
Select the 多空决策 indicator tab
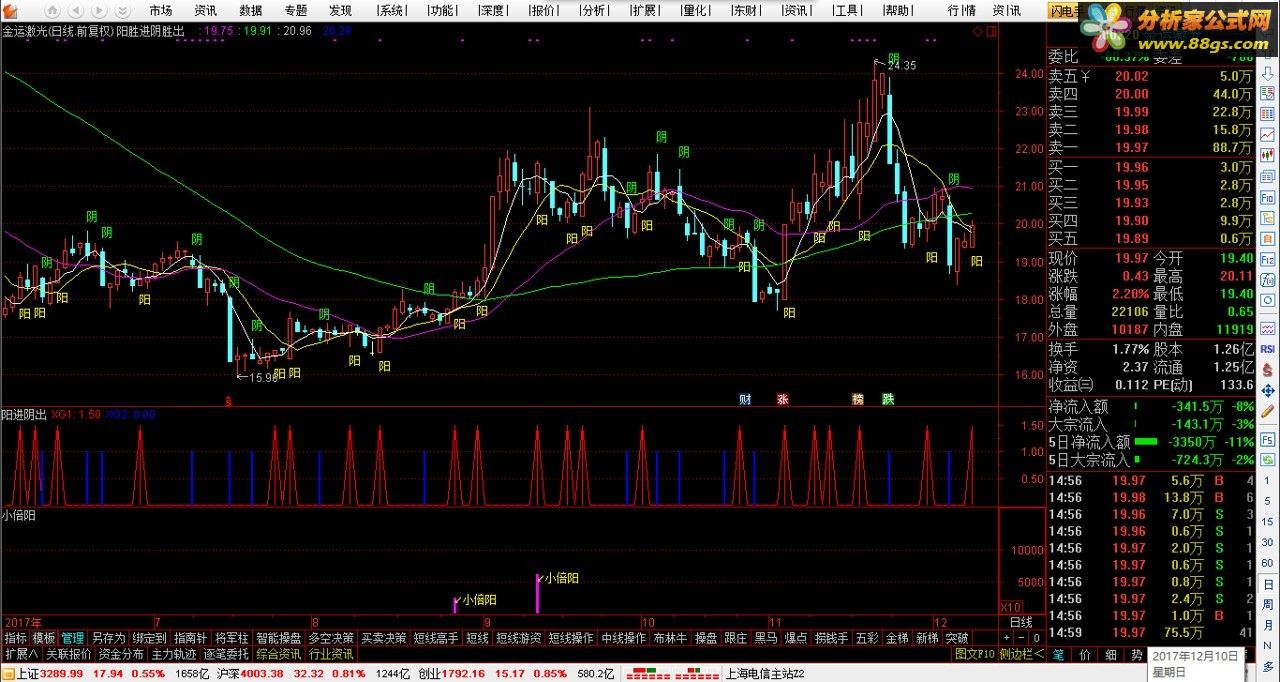[331, 638]
